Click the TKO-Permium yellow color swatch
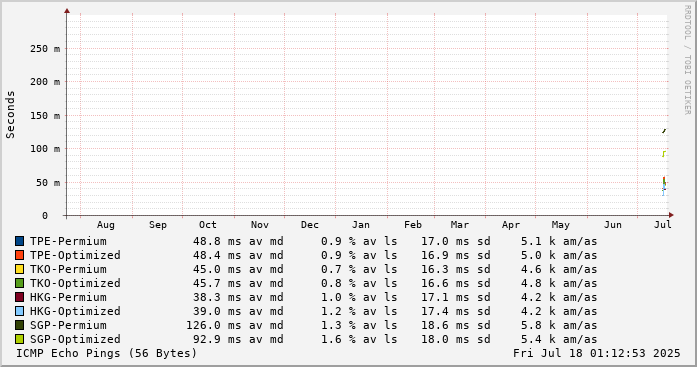 tap(20, 269)
